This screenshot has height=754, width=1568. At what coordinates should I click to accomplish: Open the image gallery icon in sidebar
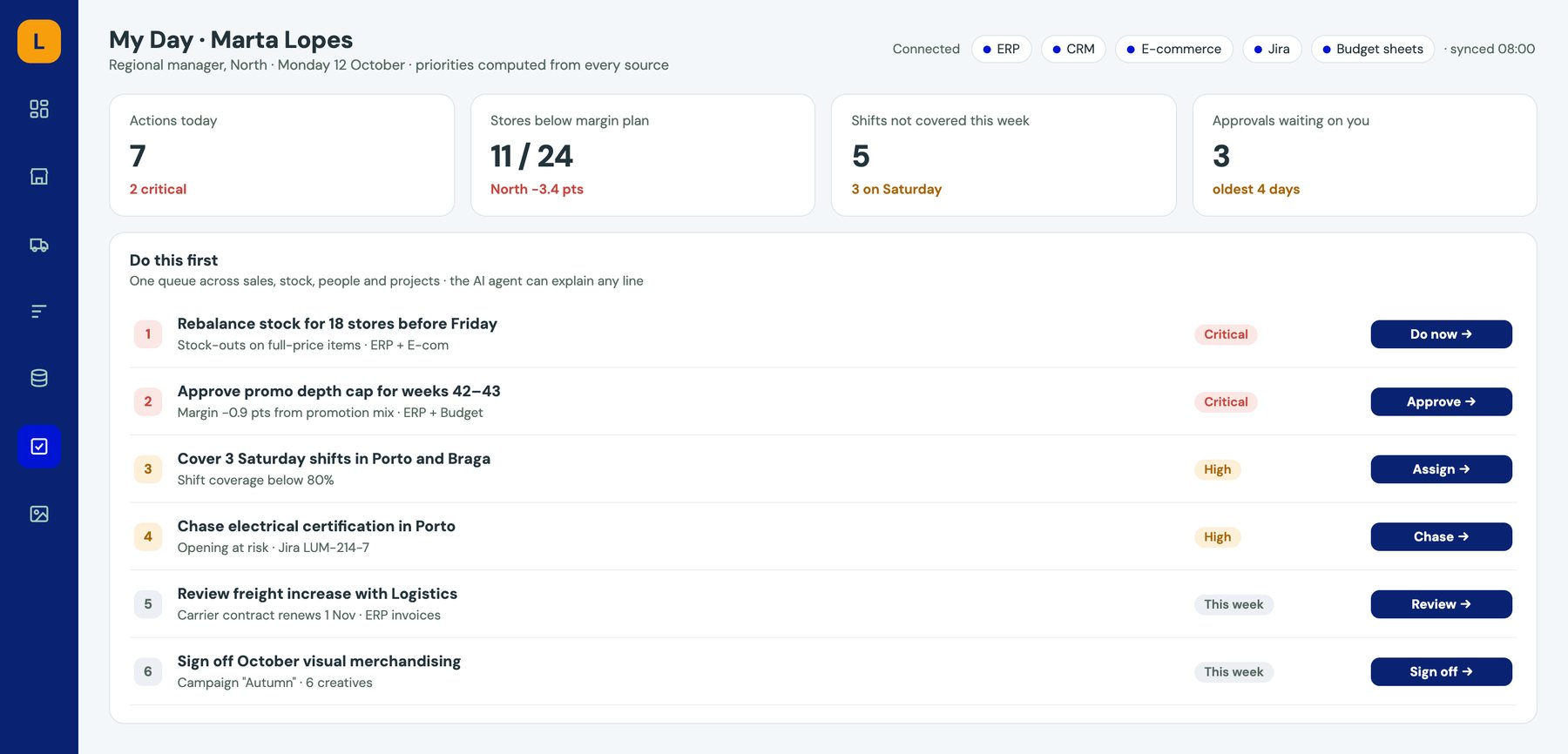pyautogui.click(x=39, y=514)
